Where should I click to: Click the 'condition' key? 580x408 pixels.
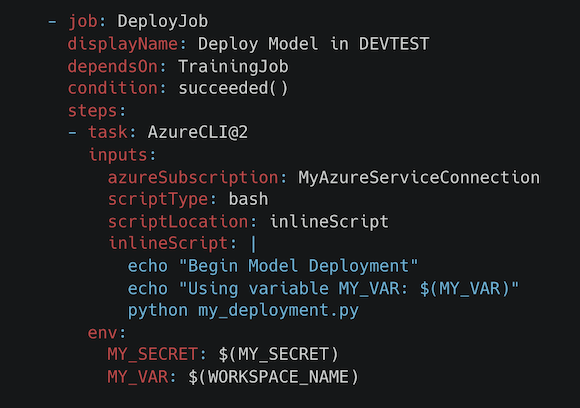(x=112, y=88)
